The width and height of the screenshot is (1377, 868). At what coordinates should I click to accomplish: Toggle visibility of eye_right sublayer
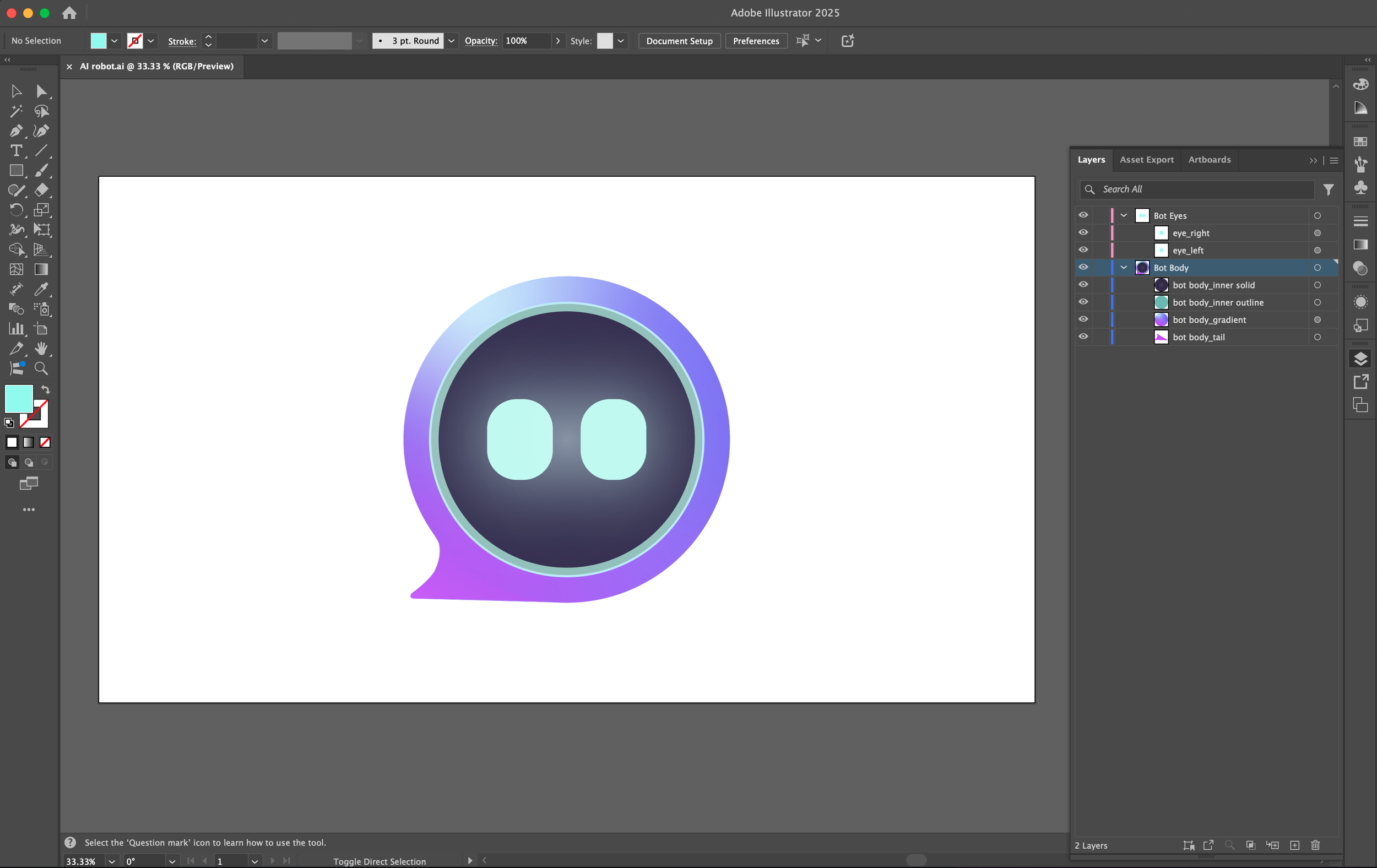pos(1083,233)
